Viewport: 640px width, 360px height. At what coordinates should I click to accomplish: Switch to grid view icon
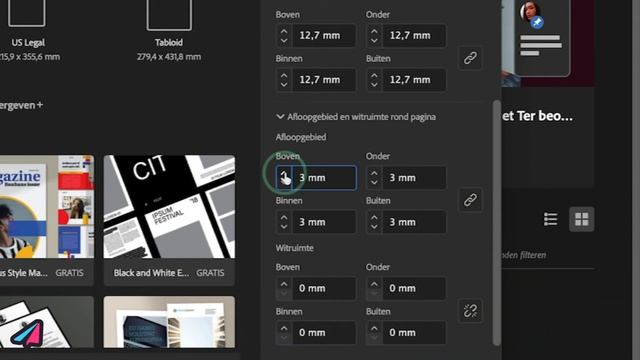[x=582, y=219]
